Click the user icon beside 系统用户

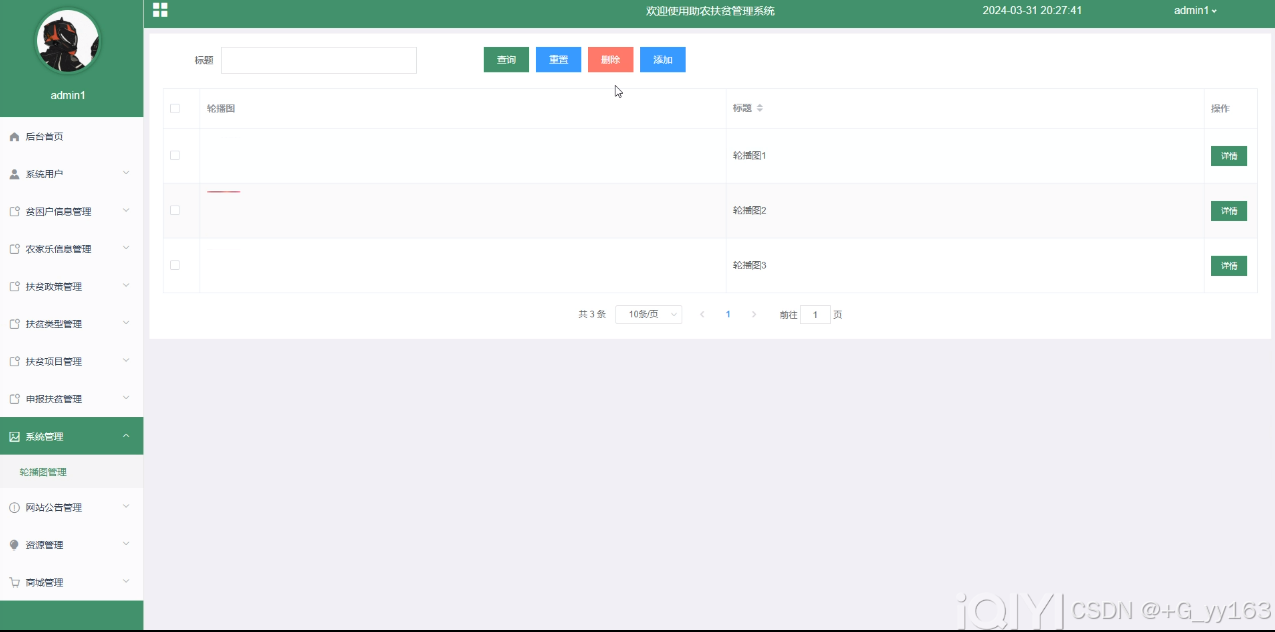[14, 174]
